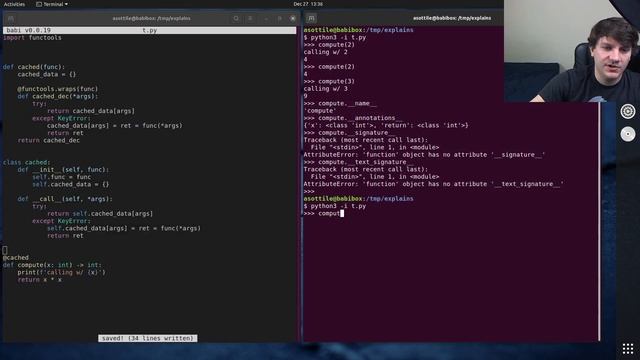640x360 pixels.
Task: Open new tab icon in right terminal
Action: click(311, 18)
